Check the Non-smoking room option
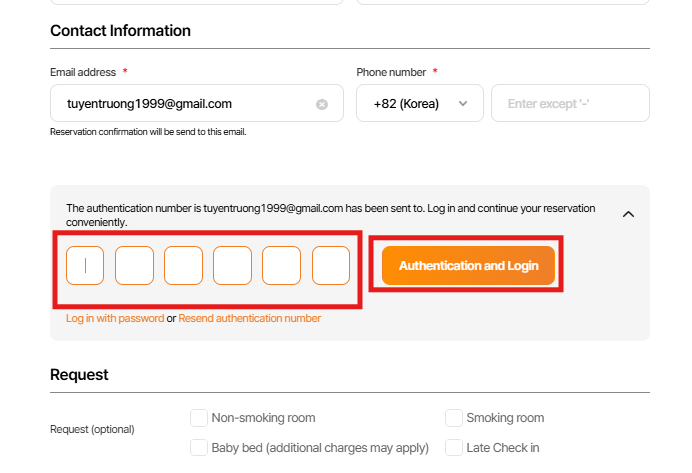The height and width of the screenshot is (473, 692). click(199, 418)
